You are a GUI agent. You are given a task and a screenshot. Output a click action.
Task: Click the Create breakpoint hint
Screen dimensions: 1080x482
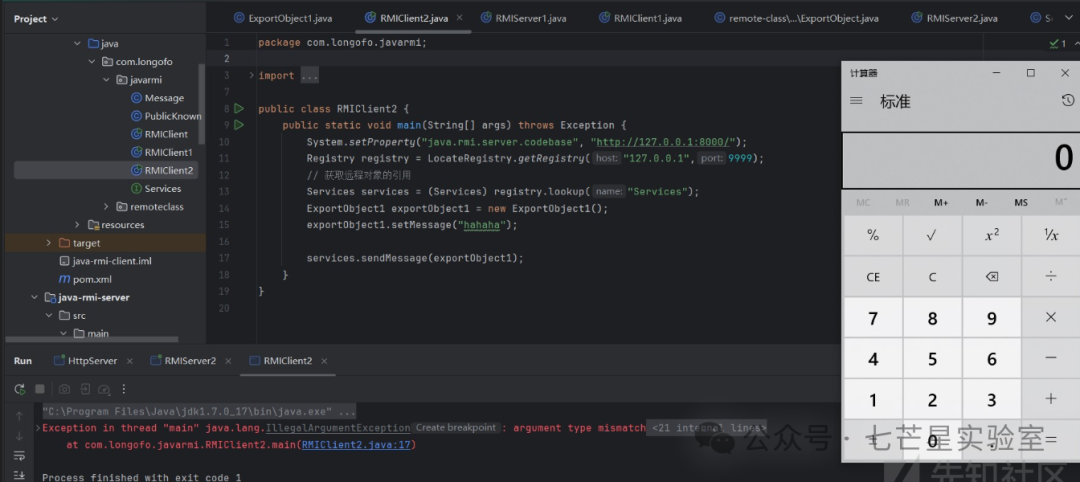(456, 428)
